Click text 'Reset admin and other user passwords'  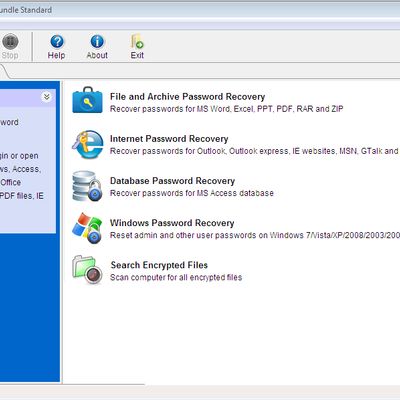click(x=183, y=235)
